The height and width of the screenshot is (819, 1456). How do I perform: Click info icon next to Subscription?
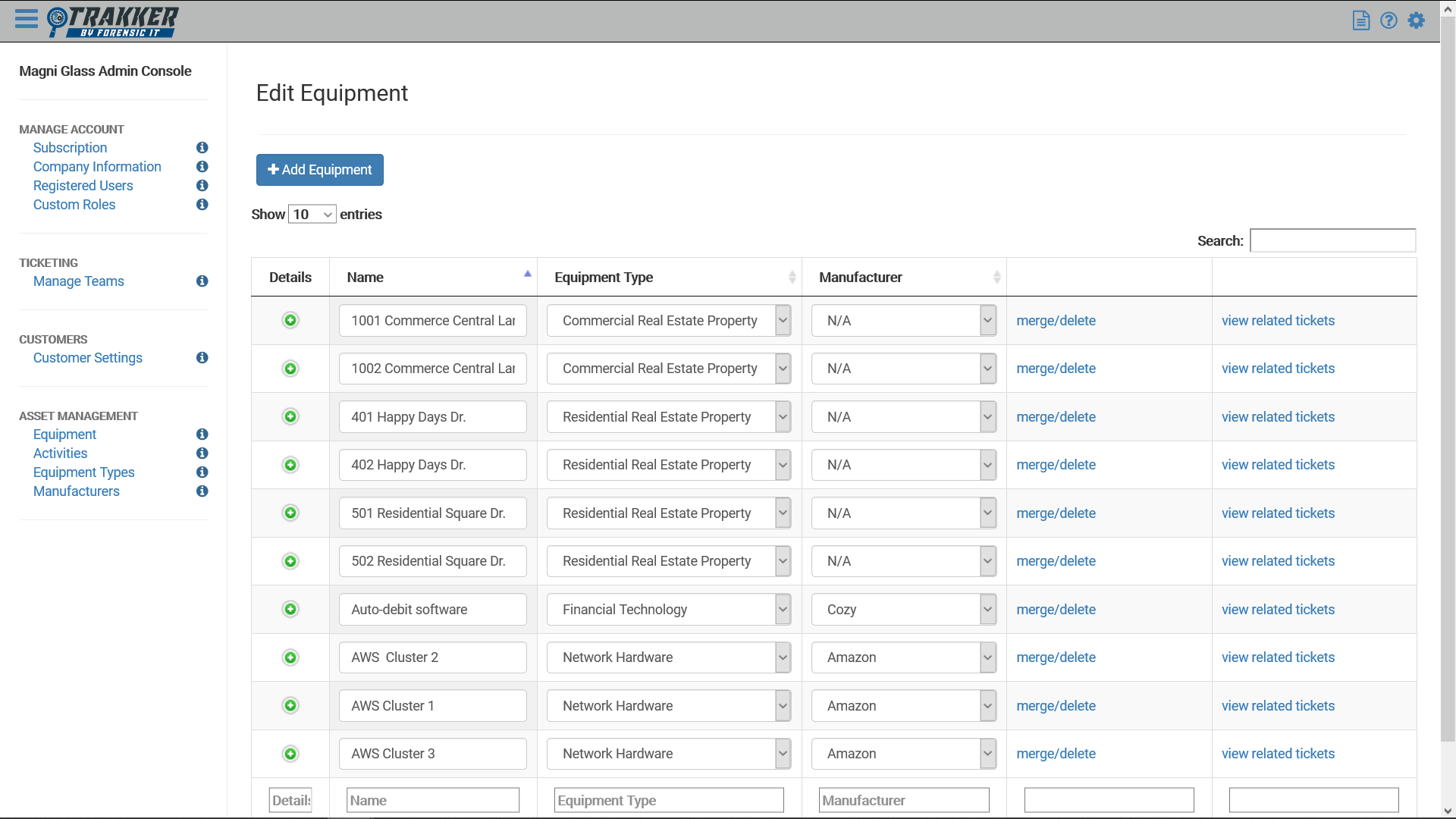point(202,148)
